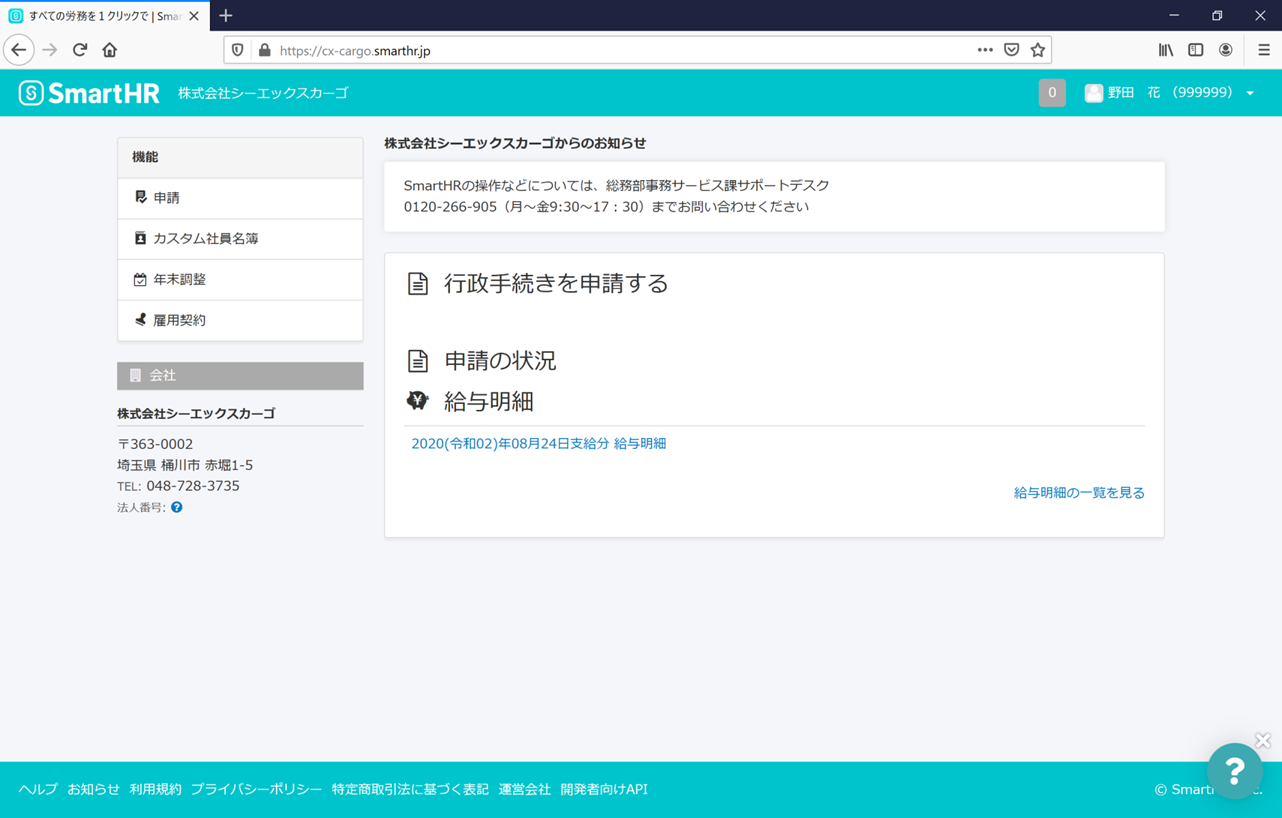
Task: Open the 2020年08月24日支給分 payslip link
Action: tap(538, 441)
